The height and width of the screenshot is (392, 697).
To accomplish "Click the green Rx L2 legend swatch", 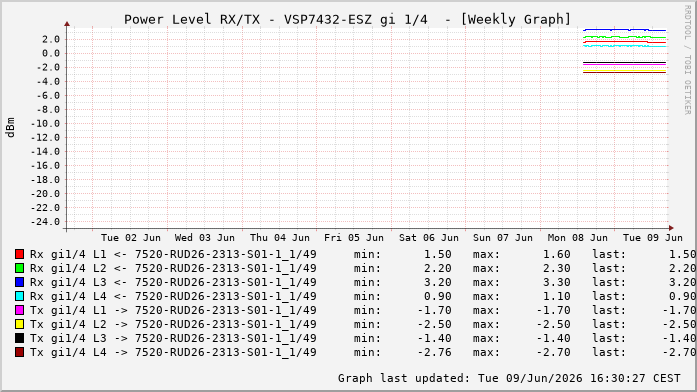I will click(20, 268).
